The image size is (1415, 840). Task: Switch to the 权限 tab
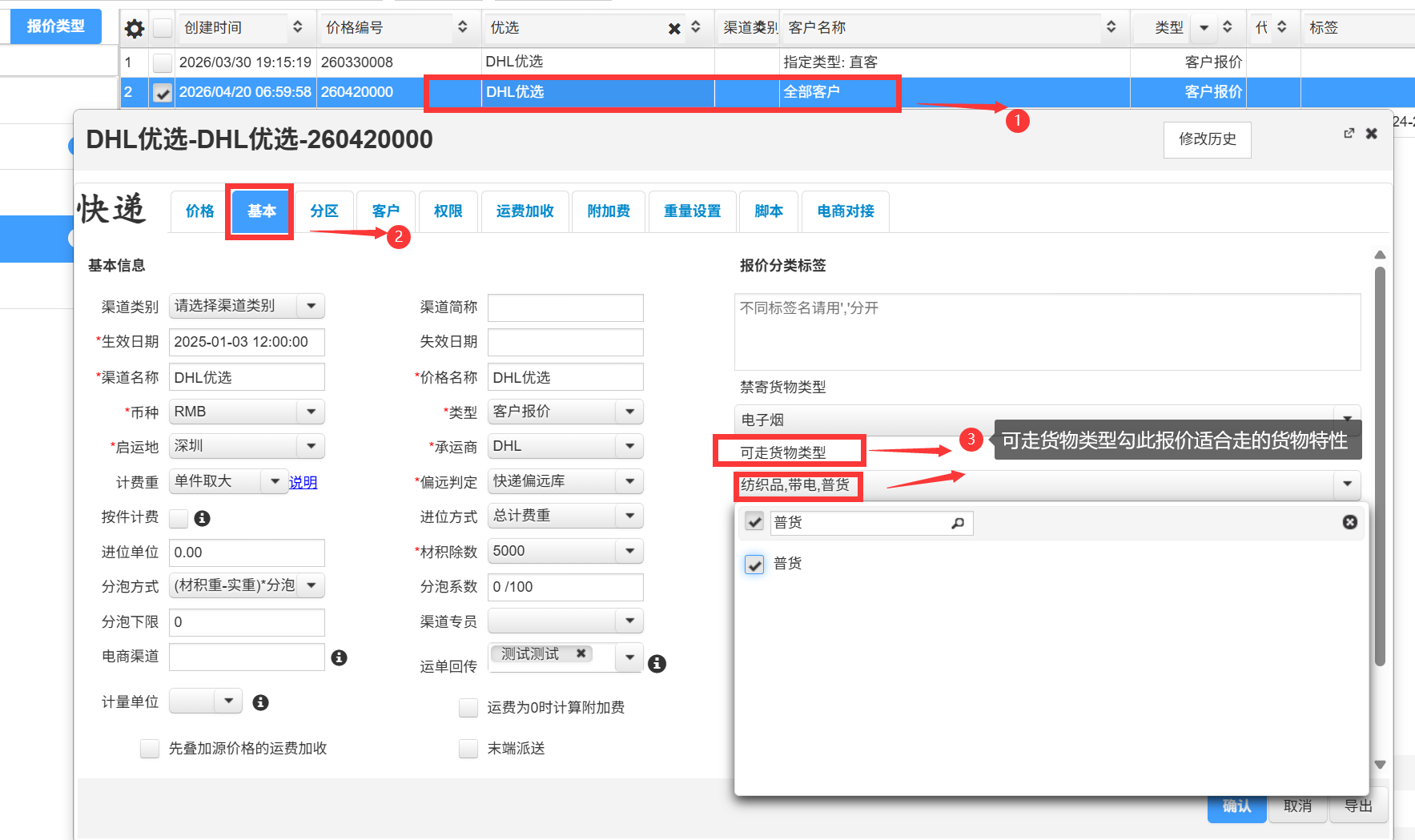point(448,211)
